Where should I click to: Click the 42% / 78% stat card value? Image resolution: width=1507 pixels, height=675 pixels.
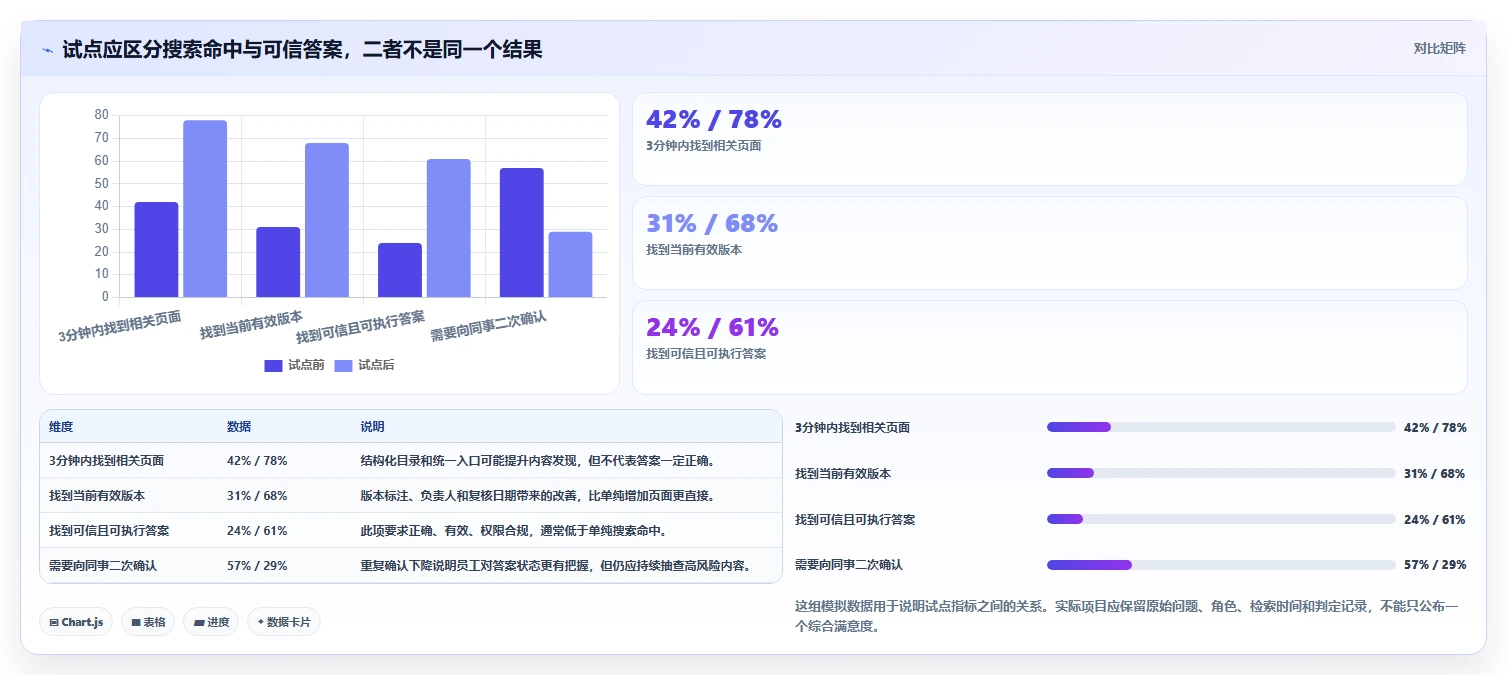coord(714,119)
